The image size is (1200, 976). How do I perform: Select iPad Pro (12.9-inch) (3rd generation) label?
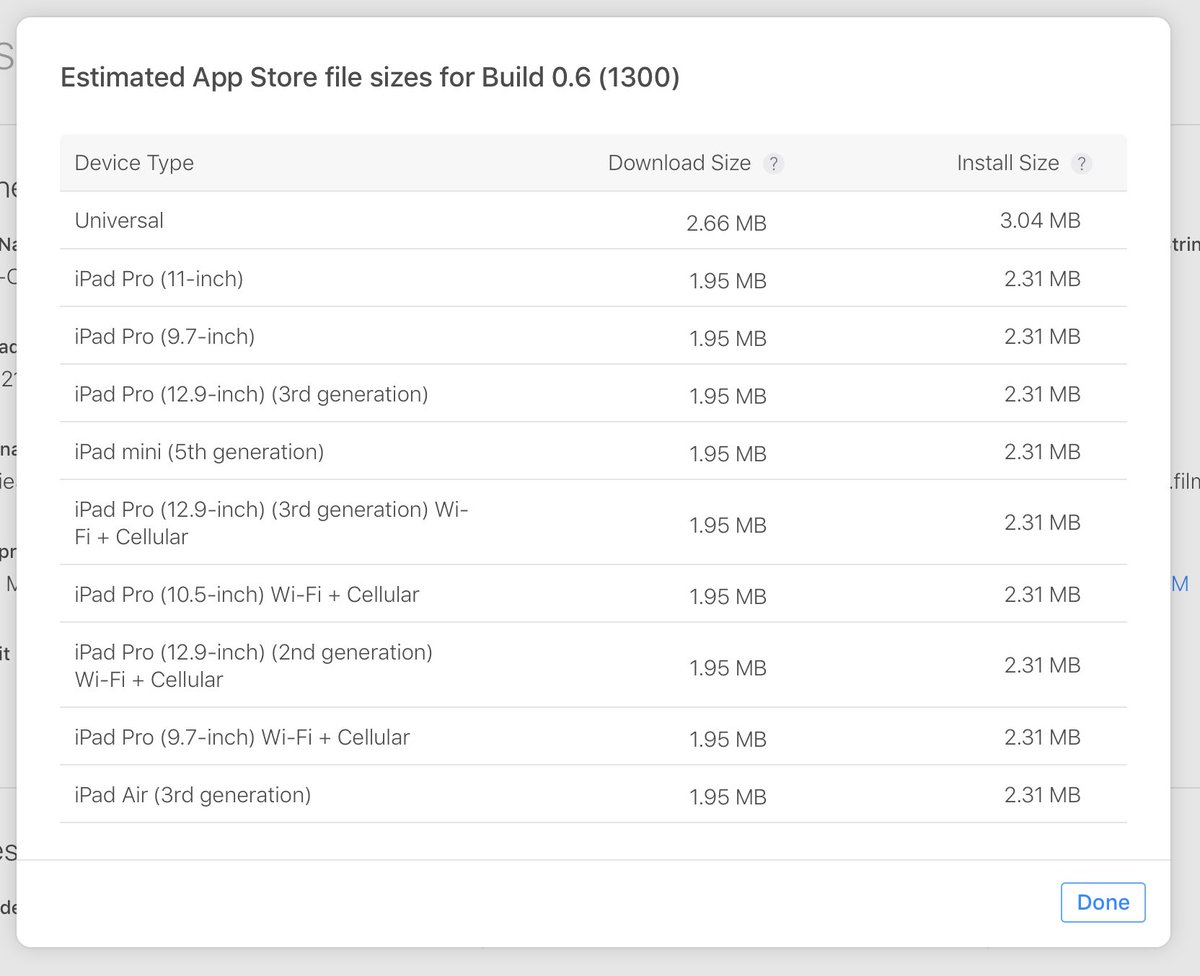point(251,394)
